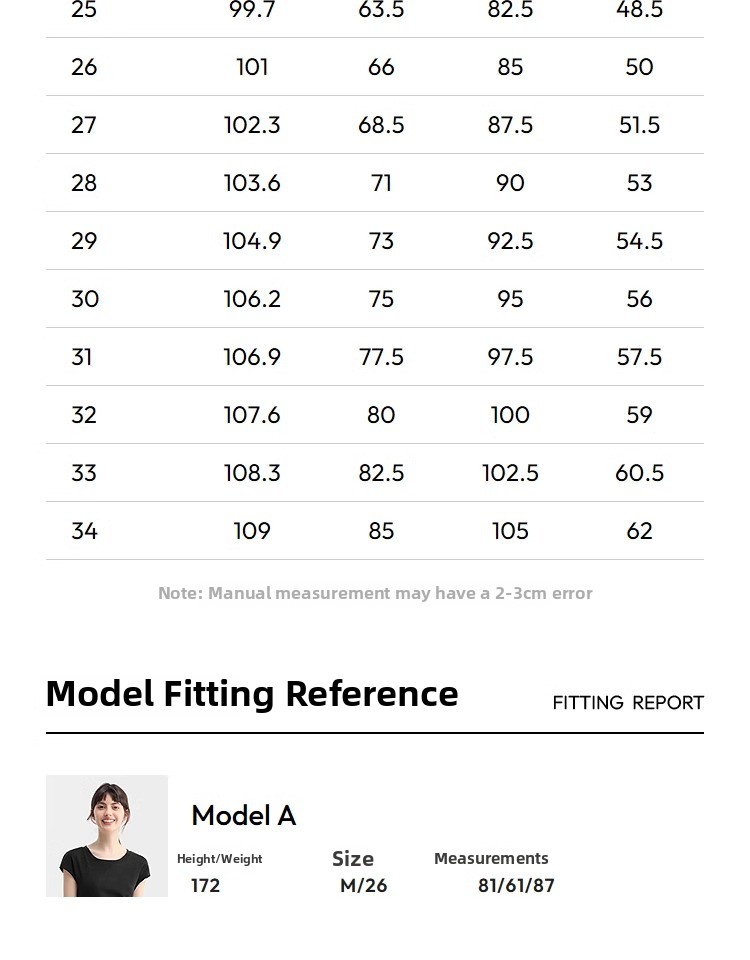Screen dimensions: 750x960
Task: Click the manual measurement error note
Action: (x=375, y=593)
